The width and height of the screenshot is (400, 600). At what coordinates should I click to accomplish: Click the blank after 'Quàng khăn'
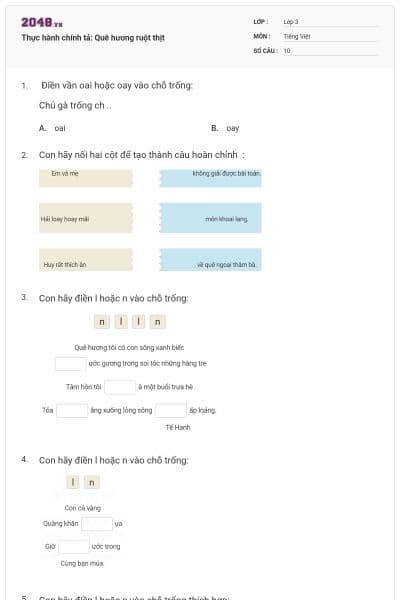tap(97, 524)
